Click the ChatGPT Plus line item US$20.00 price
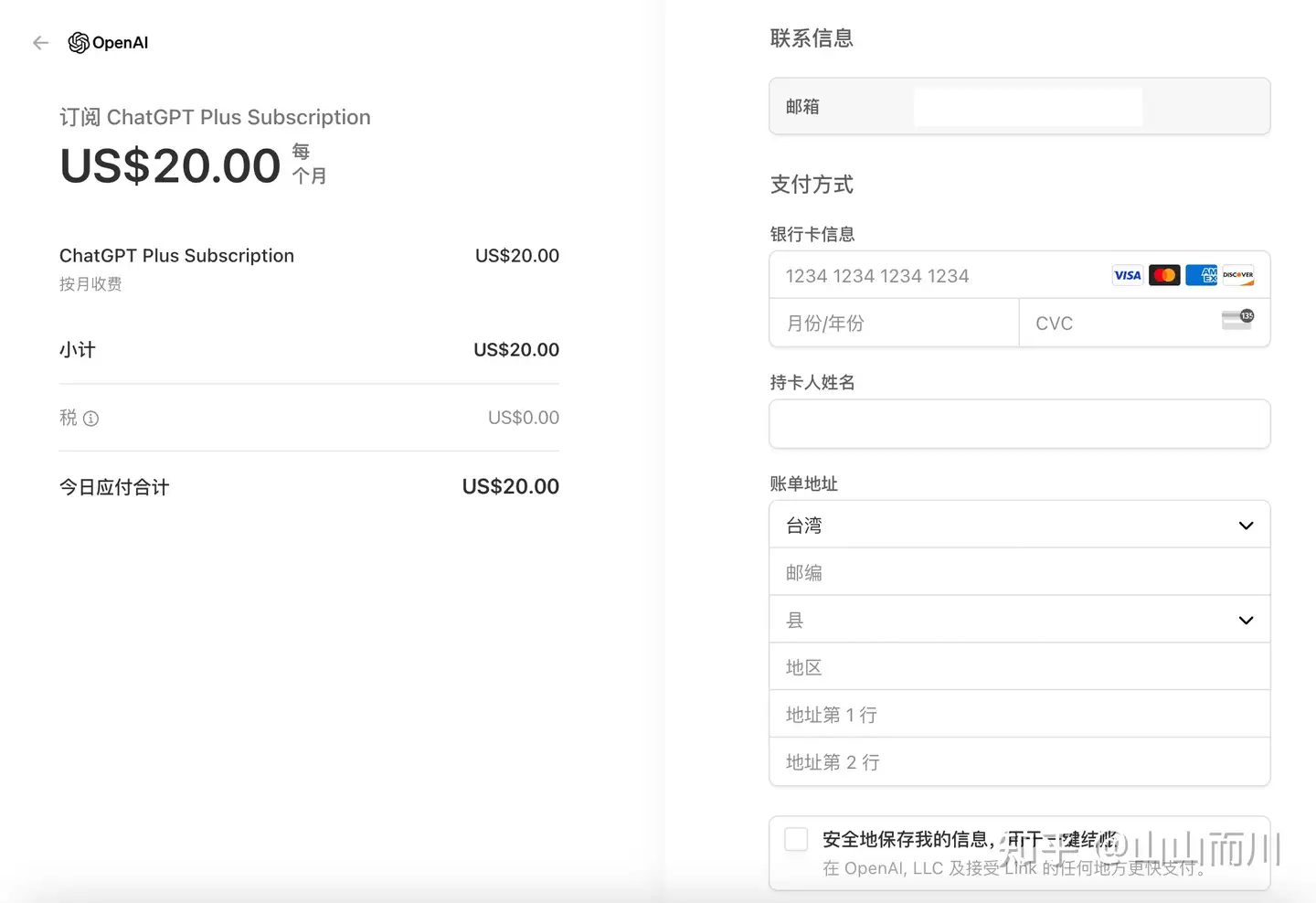The image size is (1316, 903). (x=517, y=256)
